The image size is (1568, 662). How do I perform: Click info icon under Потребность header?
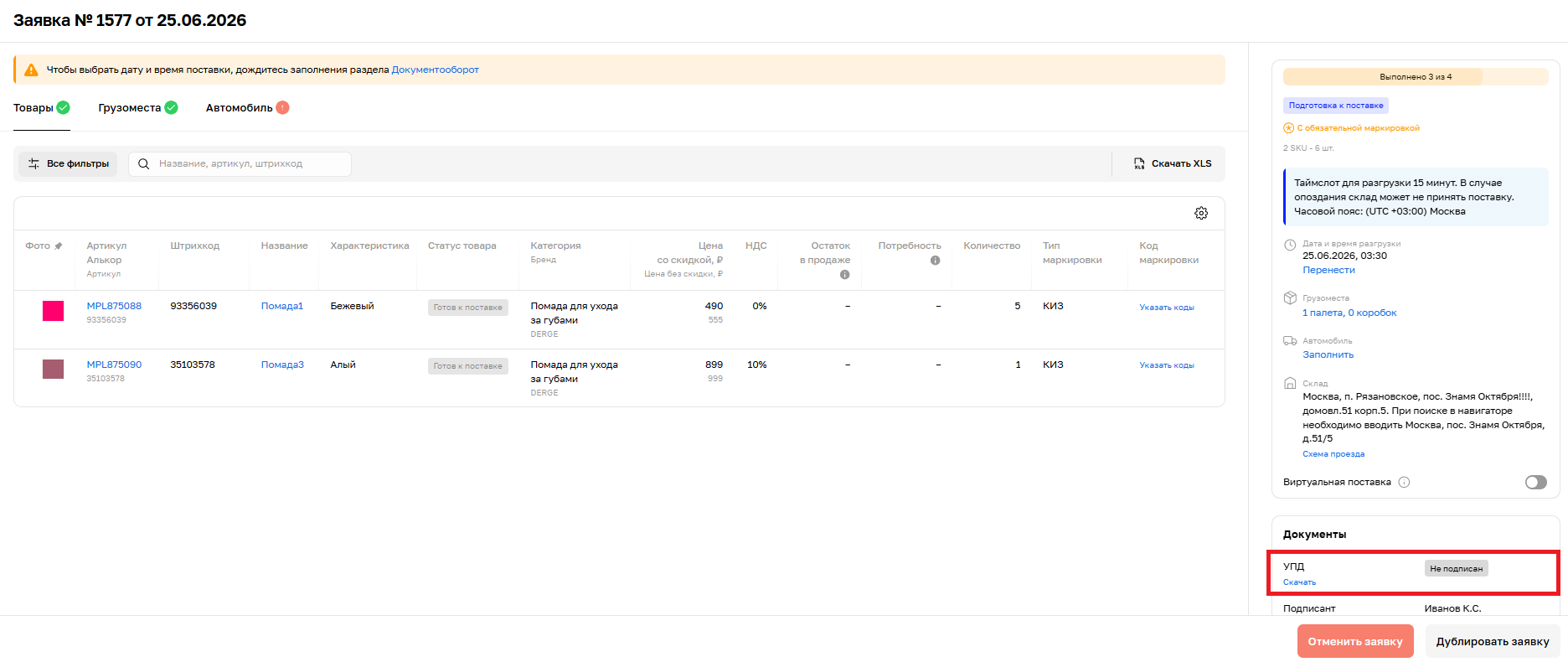(935, 261)
